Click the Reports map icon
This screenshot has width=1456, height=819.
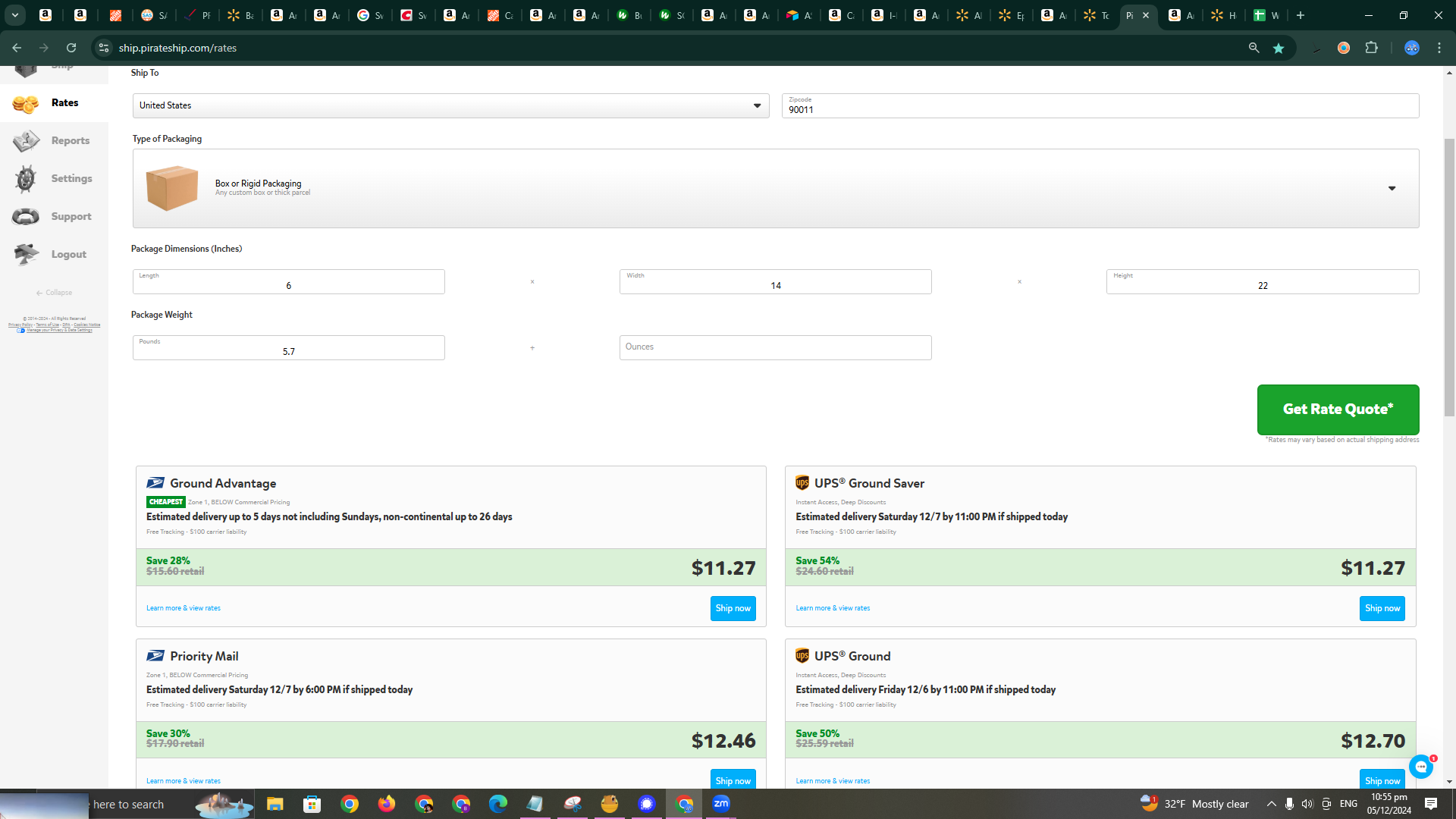point(26,140)
